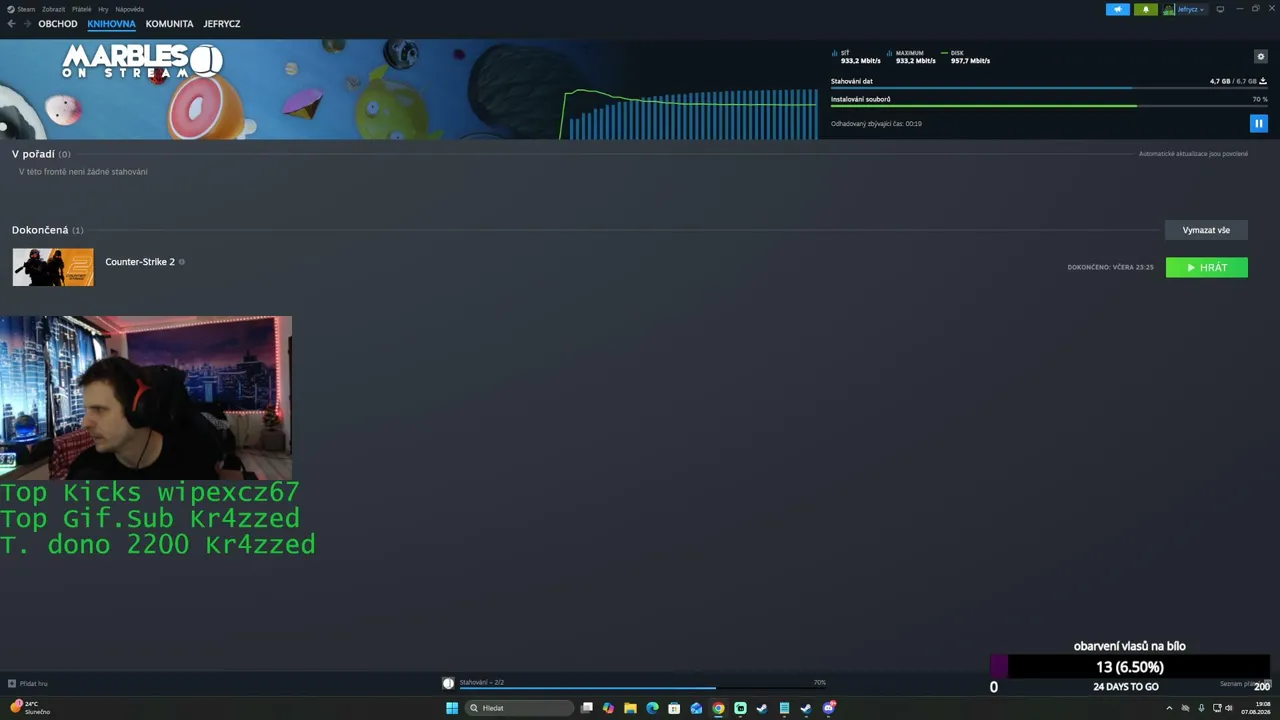Screen dimensions: 1280x720
Task: Click DOKONČENO: VČERA 23:25 text
Action: (1110, 267)
